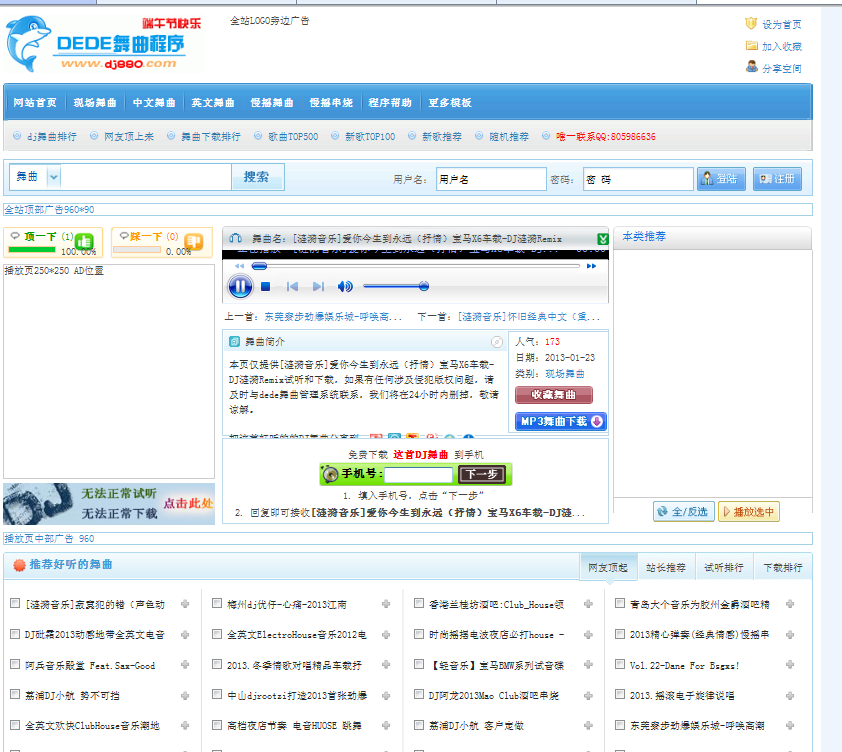Select checkbox for 梅州dj优仔-心痛-2013江南
842x752 pixels.
click(217, 604)
